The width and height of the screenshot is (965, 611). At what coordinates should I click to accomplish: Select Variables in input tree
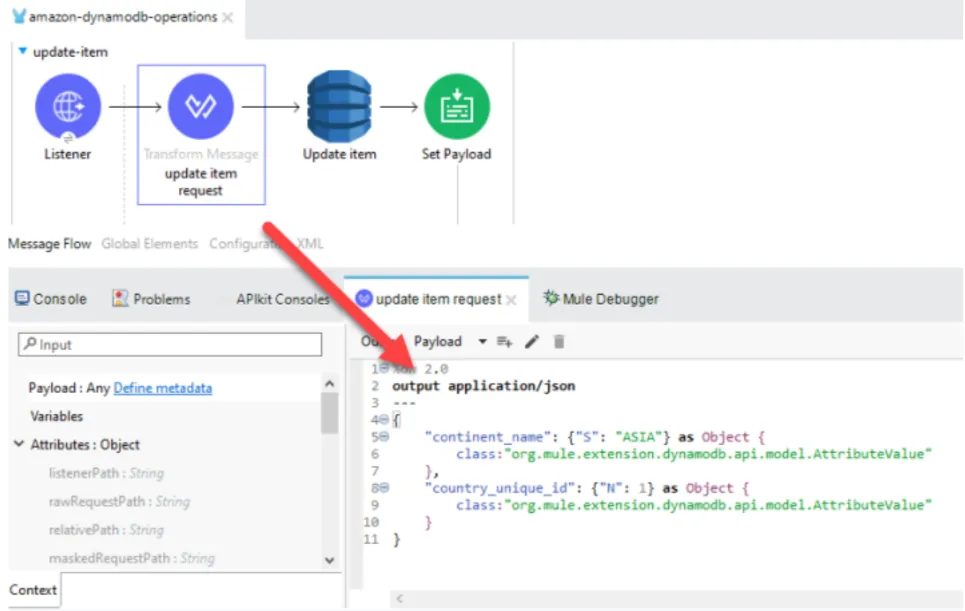pos(56,417)
